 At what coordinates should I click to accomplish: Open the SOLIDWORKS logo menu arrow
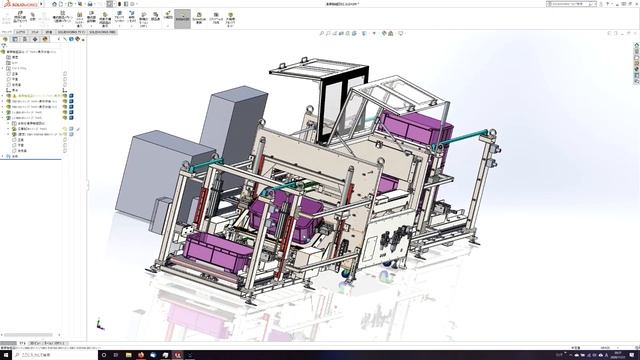(41, 4)
